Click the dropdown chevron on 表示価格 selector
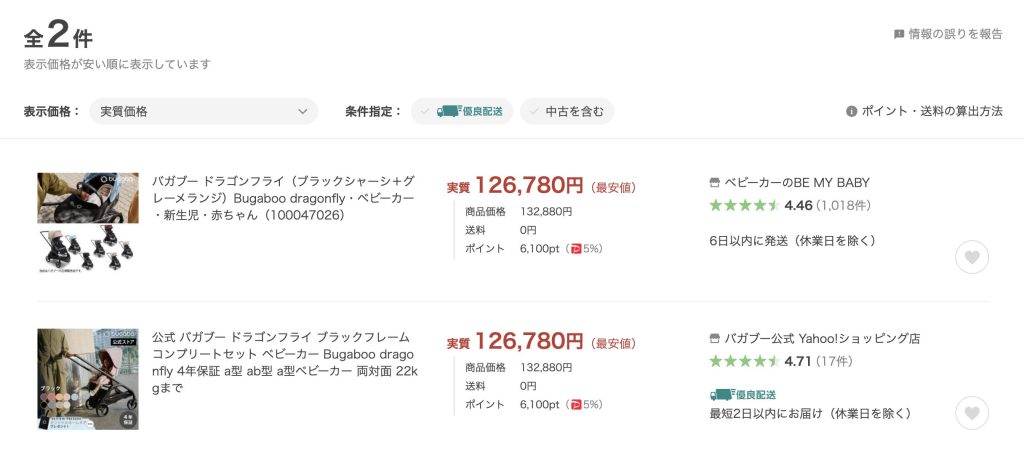 [x=302, y=112]
